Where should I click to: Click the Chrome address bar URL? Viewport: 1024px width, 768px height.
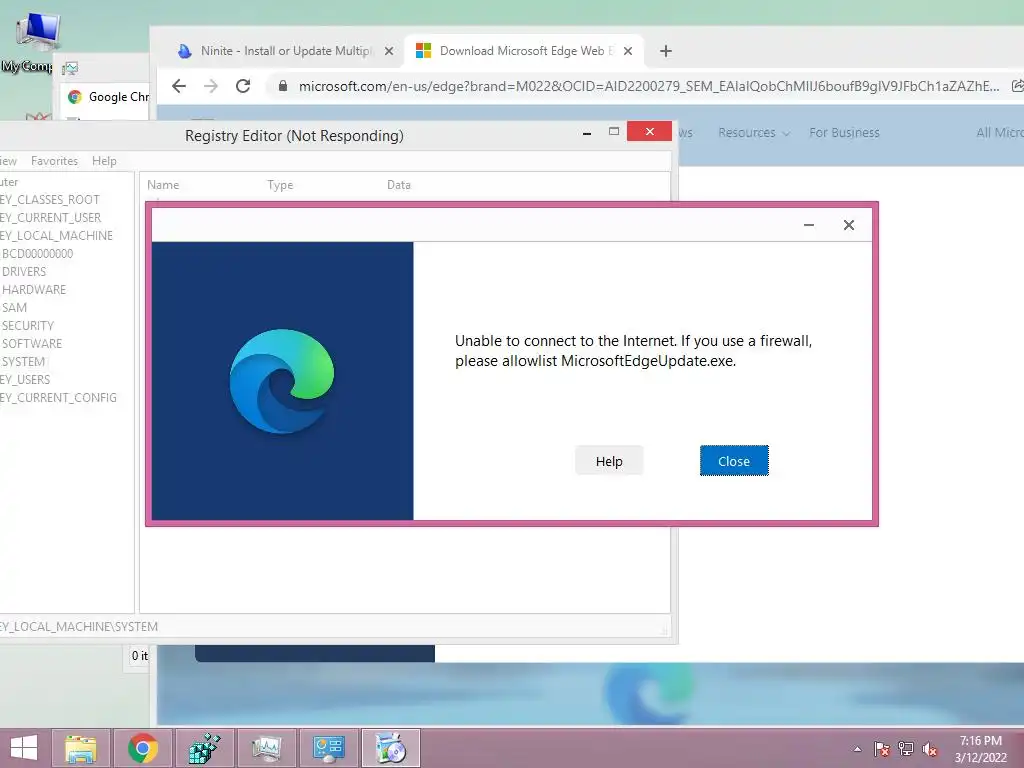pos(648,86)
